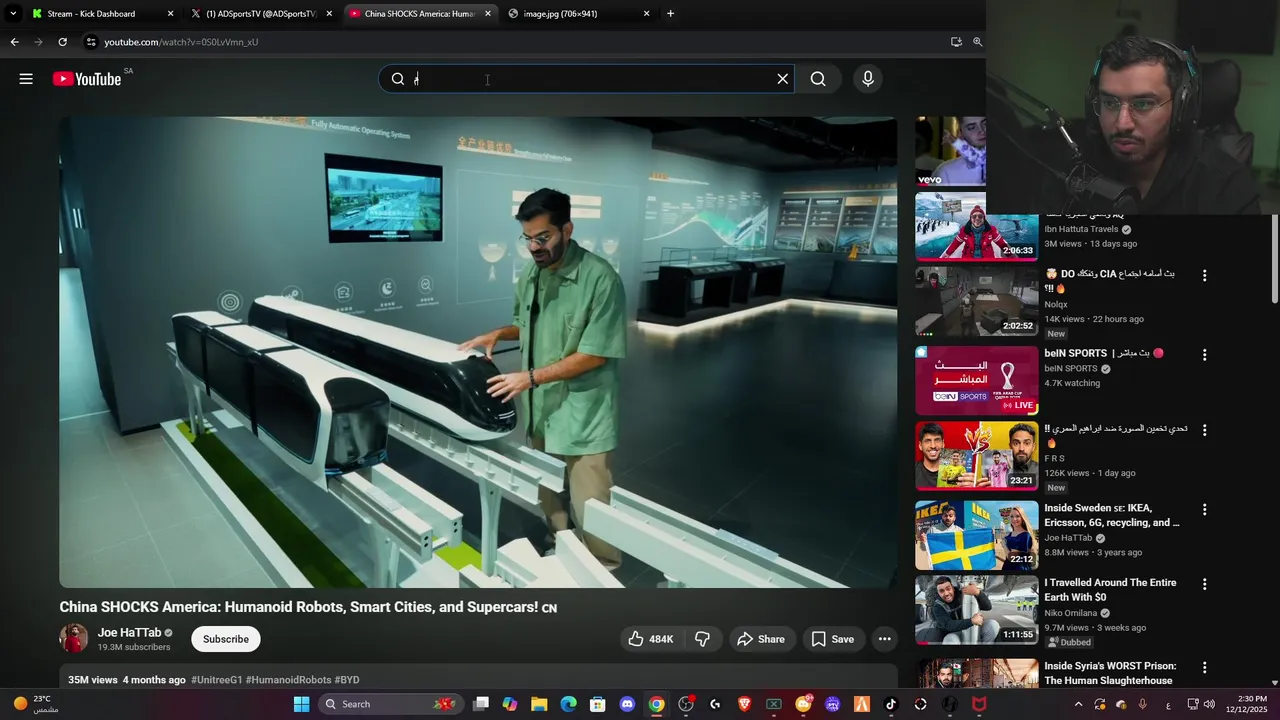The width and height of the screenshot is (1280, 720).
Task: Open options menu for the F R S video
Action: [1204, 430]
